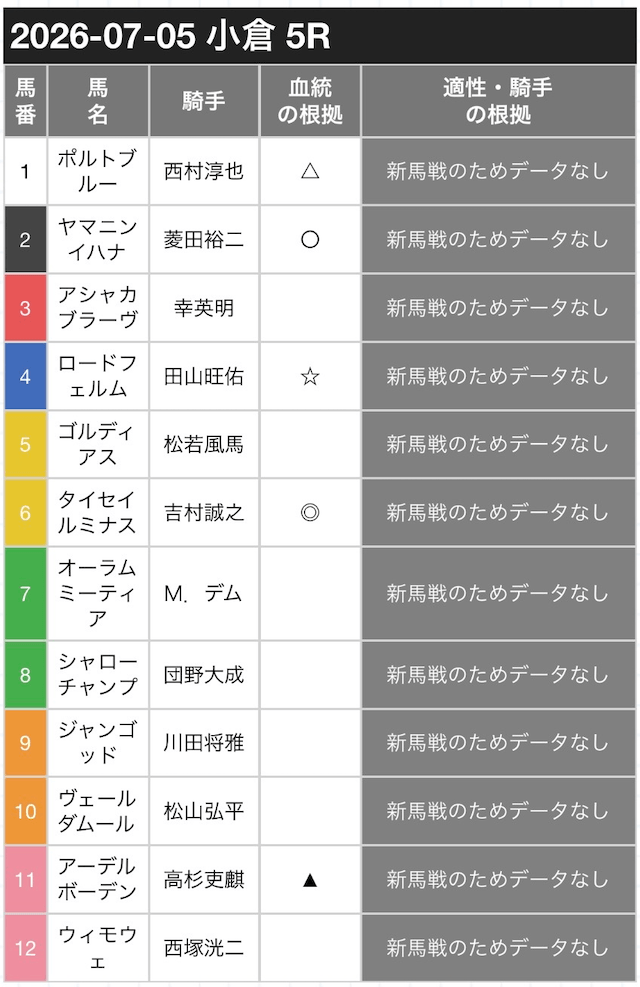Select jockey M. デム
Screen dimensions: 640x987
204,594
